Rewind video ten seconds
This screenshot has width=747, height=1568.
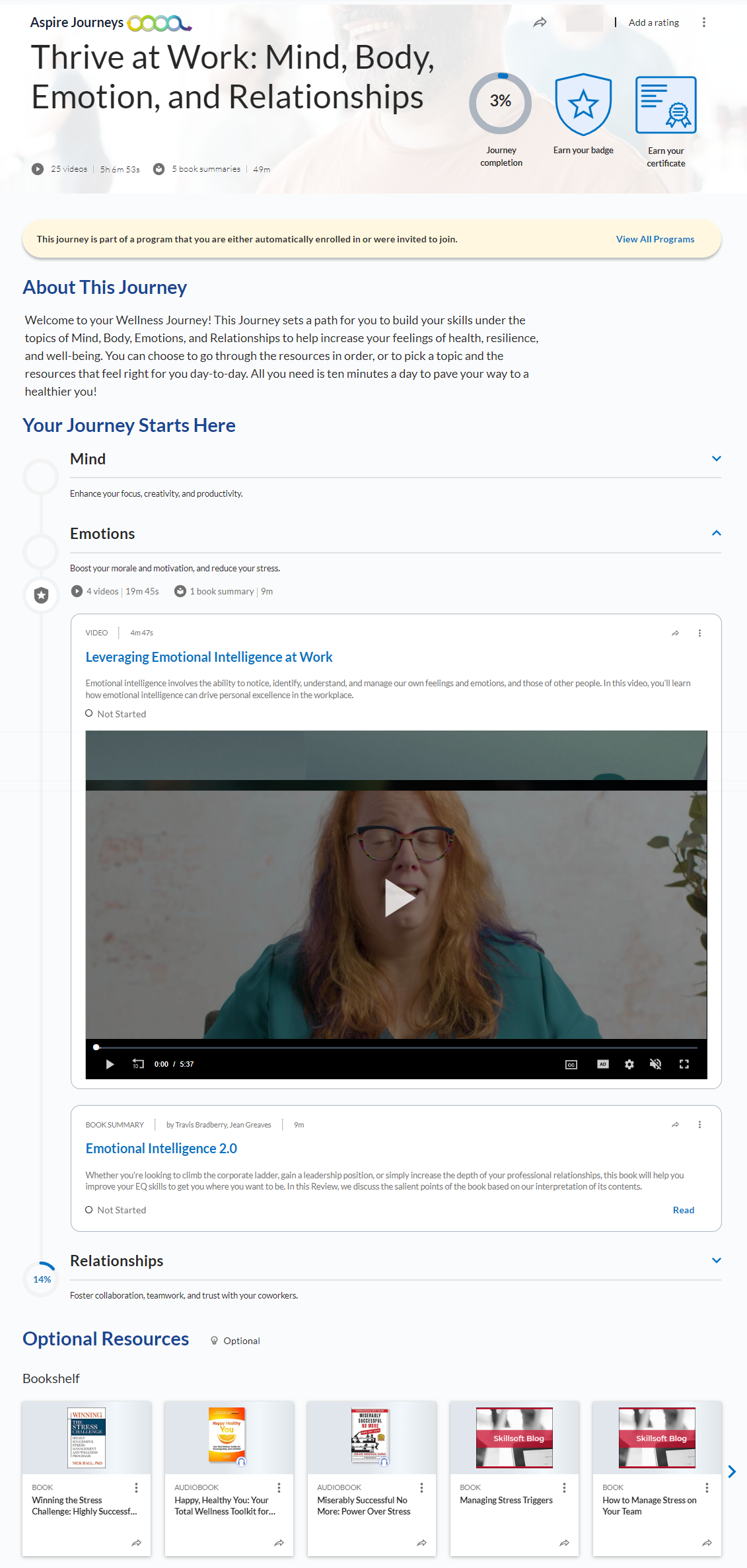pos(137,1064)
